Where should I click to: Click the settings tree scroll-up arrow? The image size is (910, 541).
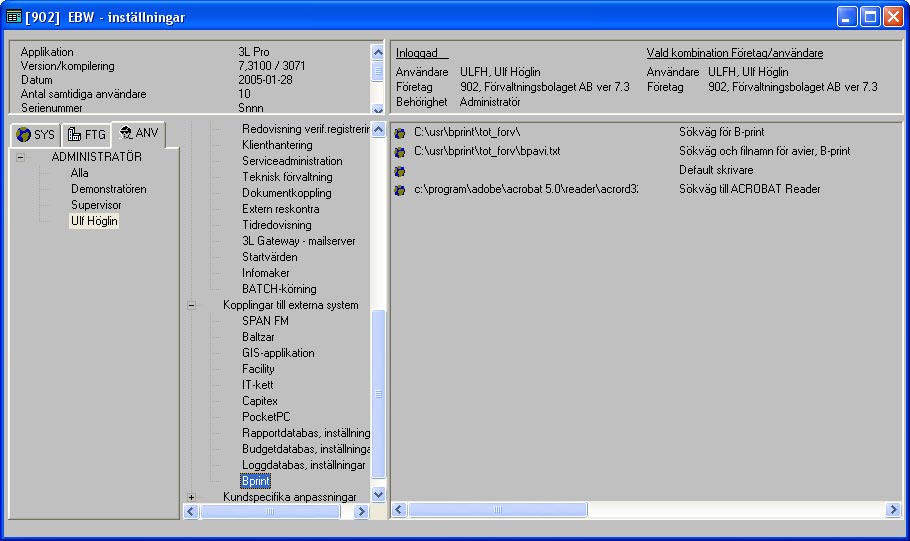click(x=378, y=130)
